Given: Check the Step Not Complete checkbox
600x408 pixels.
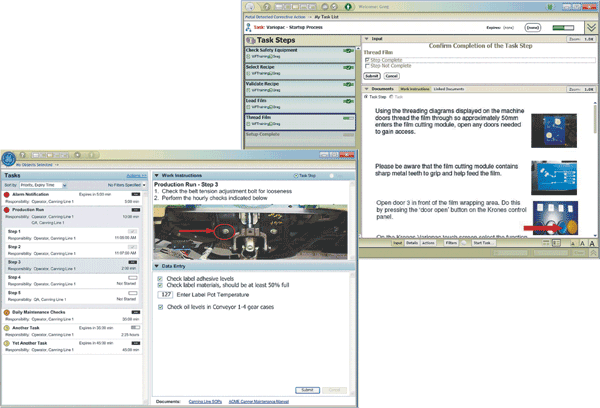Looking at the screenshot, I should click(367, 66).
